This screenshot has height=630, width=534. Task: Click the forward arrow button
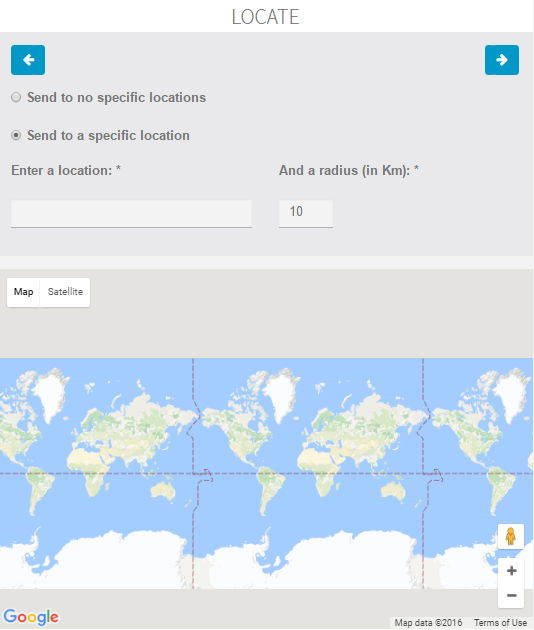(501, 60)
